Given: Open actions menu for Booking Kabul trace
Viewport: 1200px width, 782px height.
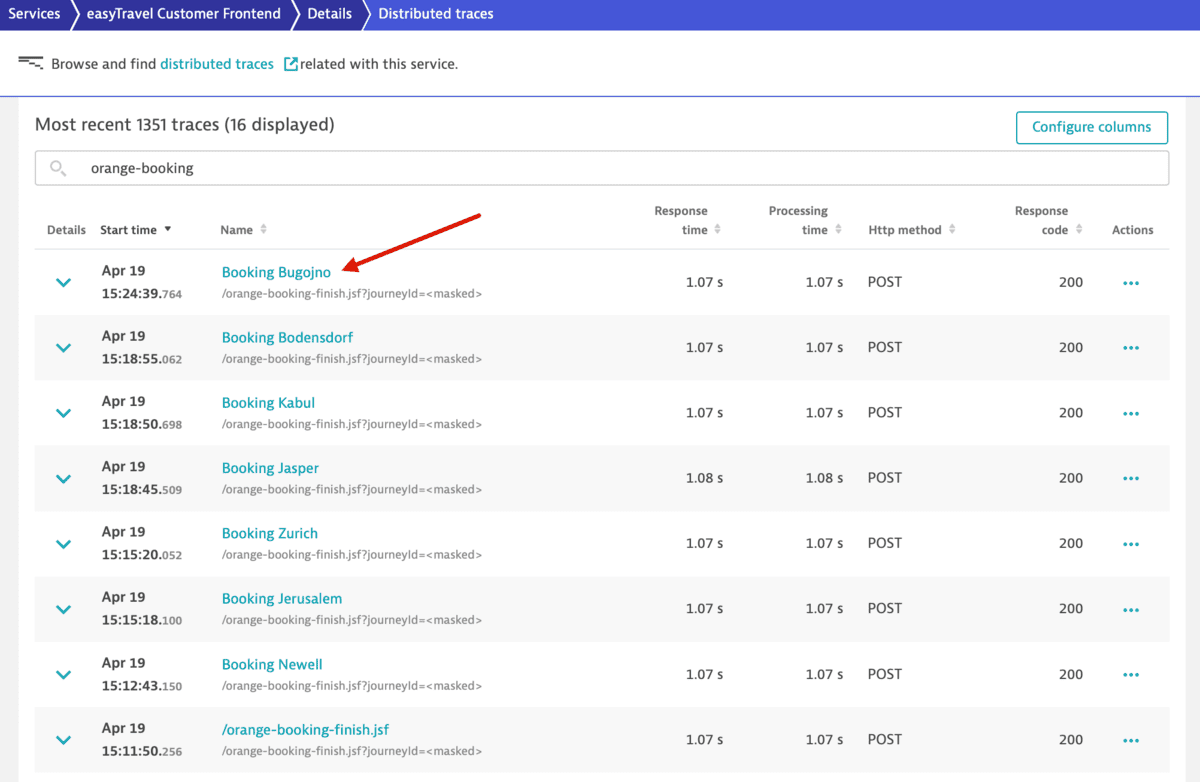Looking at the screenshot, I should tap(1131, 412).
